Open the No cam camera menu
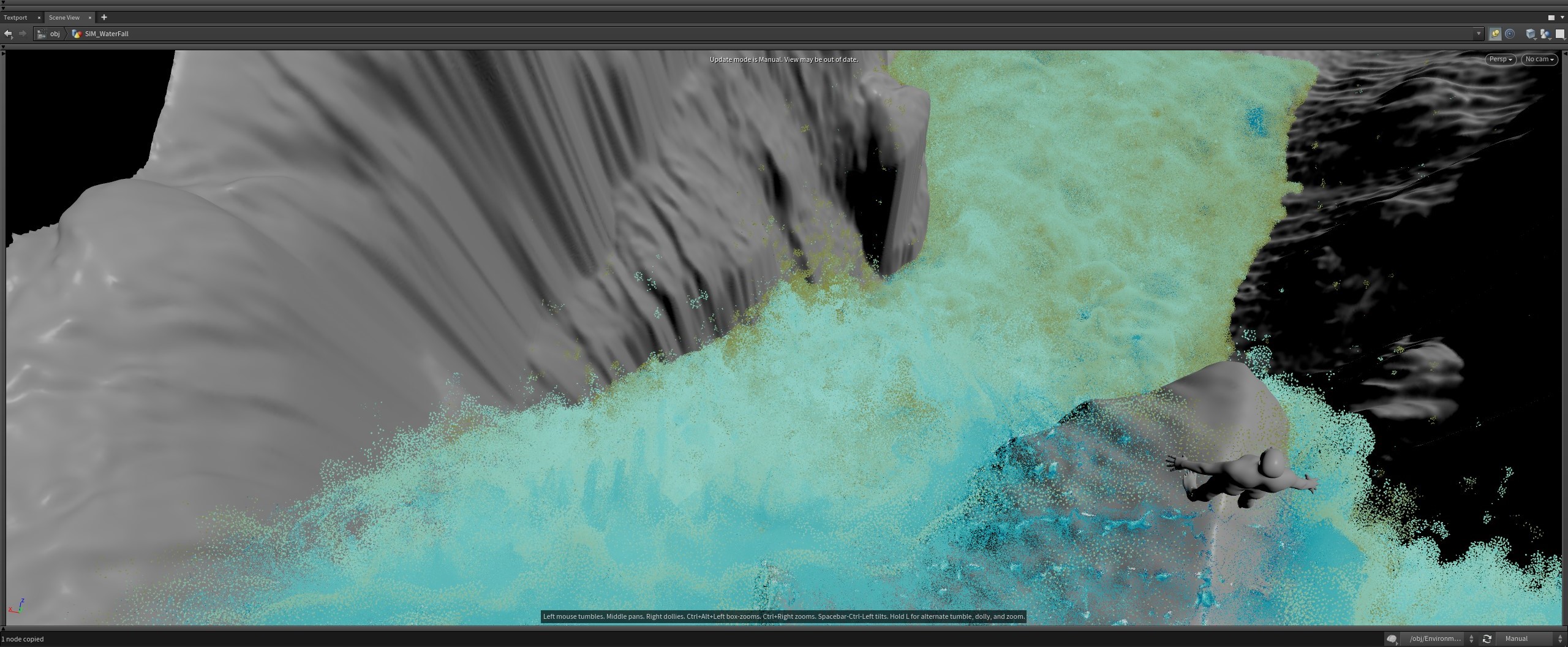This screenshot has height=647, width=1568. tap(1539, 59)
